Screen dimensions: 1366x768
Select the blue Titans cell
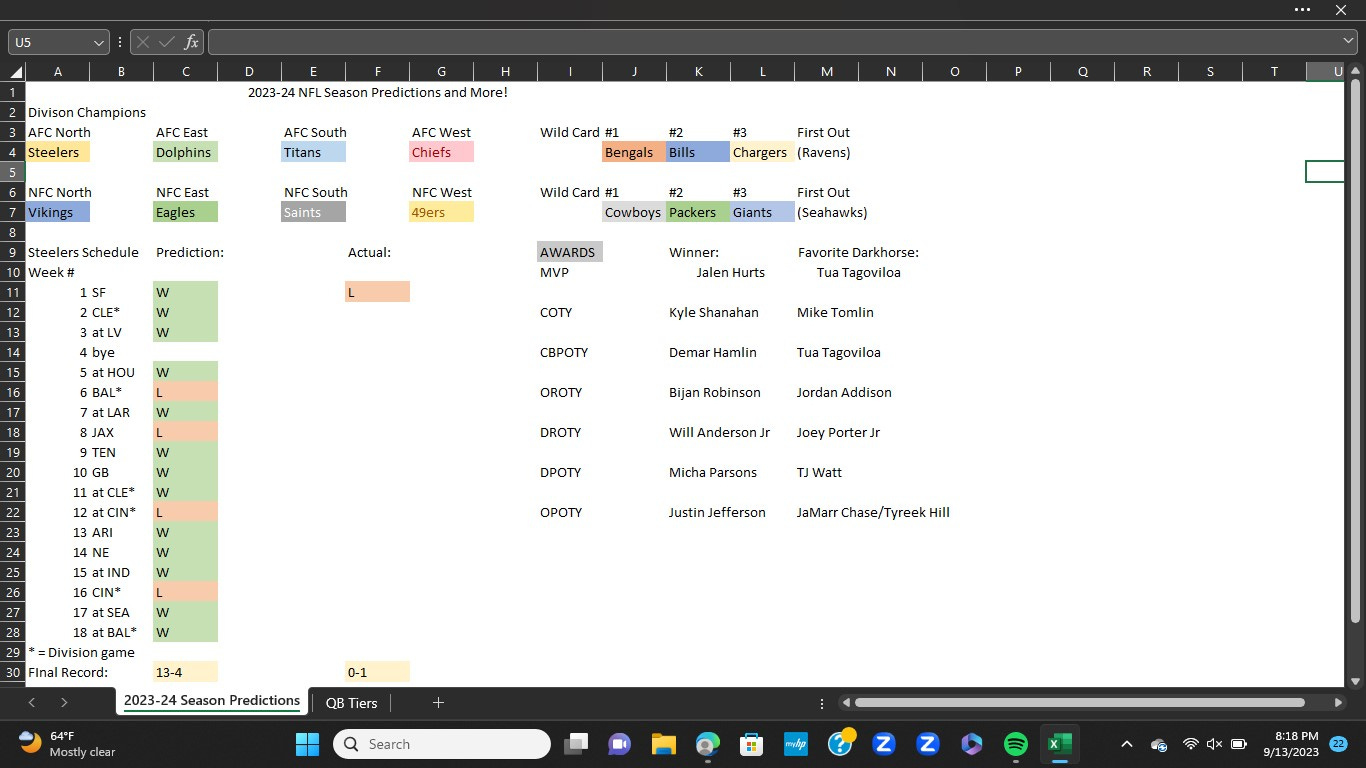pyautogui.click(x=314, y=152)
